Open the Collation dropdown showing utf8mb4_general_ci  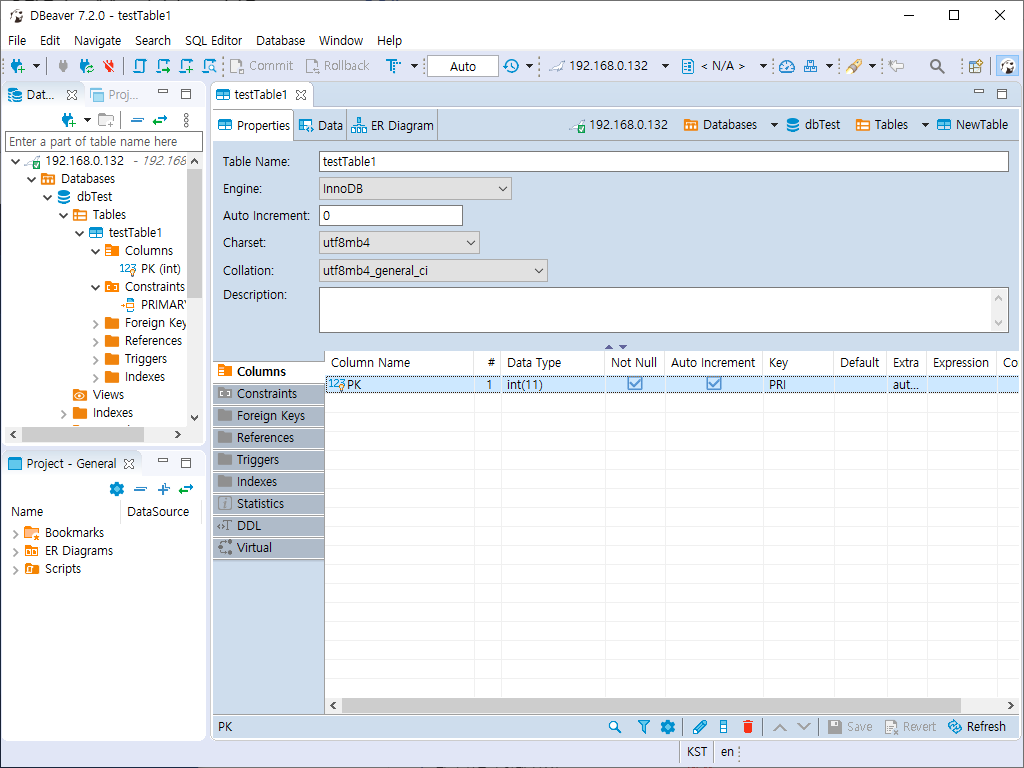click(x=433, y=270)
